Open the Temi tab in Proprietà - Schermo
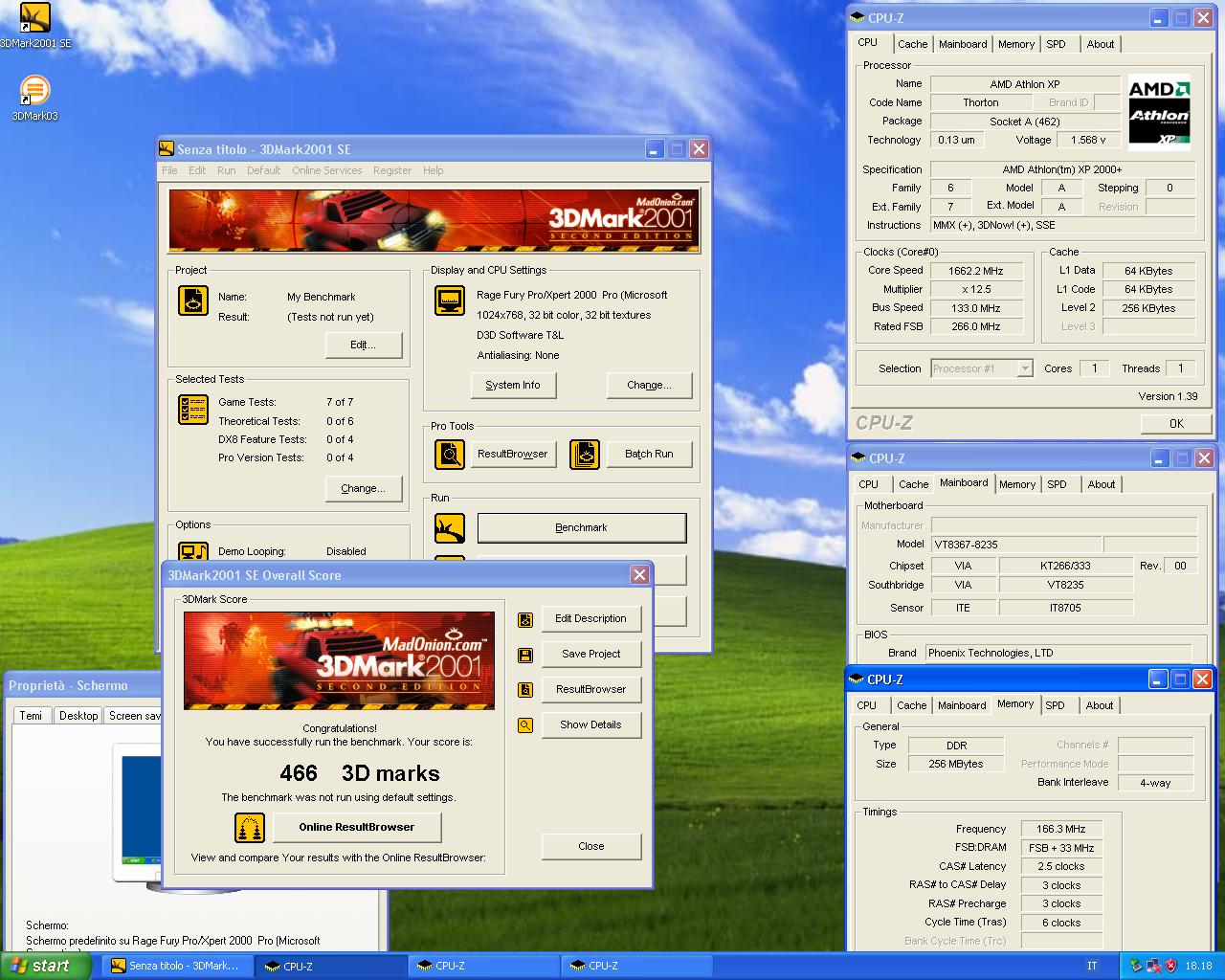 [31, 716]
